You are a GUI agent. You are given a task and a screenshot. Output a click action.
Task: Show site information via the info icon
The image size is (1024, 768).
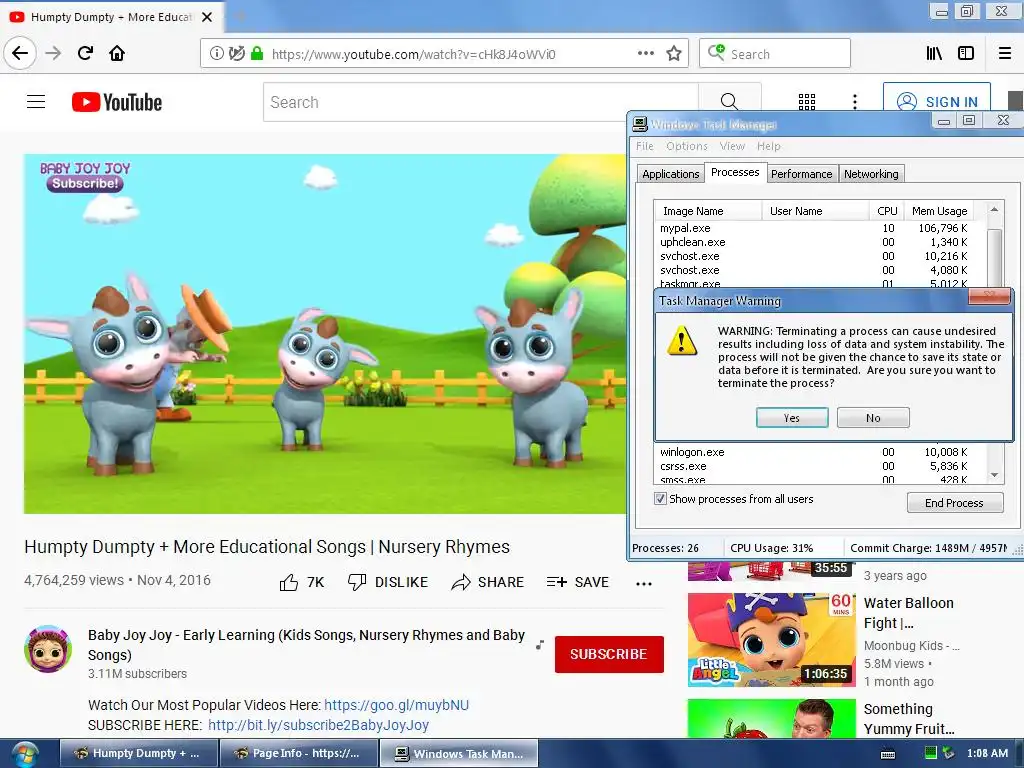pyautogui.click(x=216, y=54)
